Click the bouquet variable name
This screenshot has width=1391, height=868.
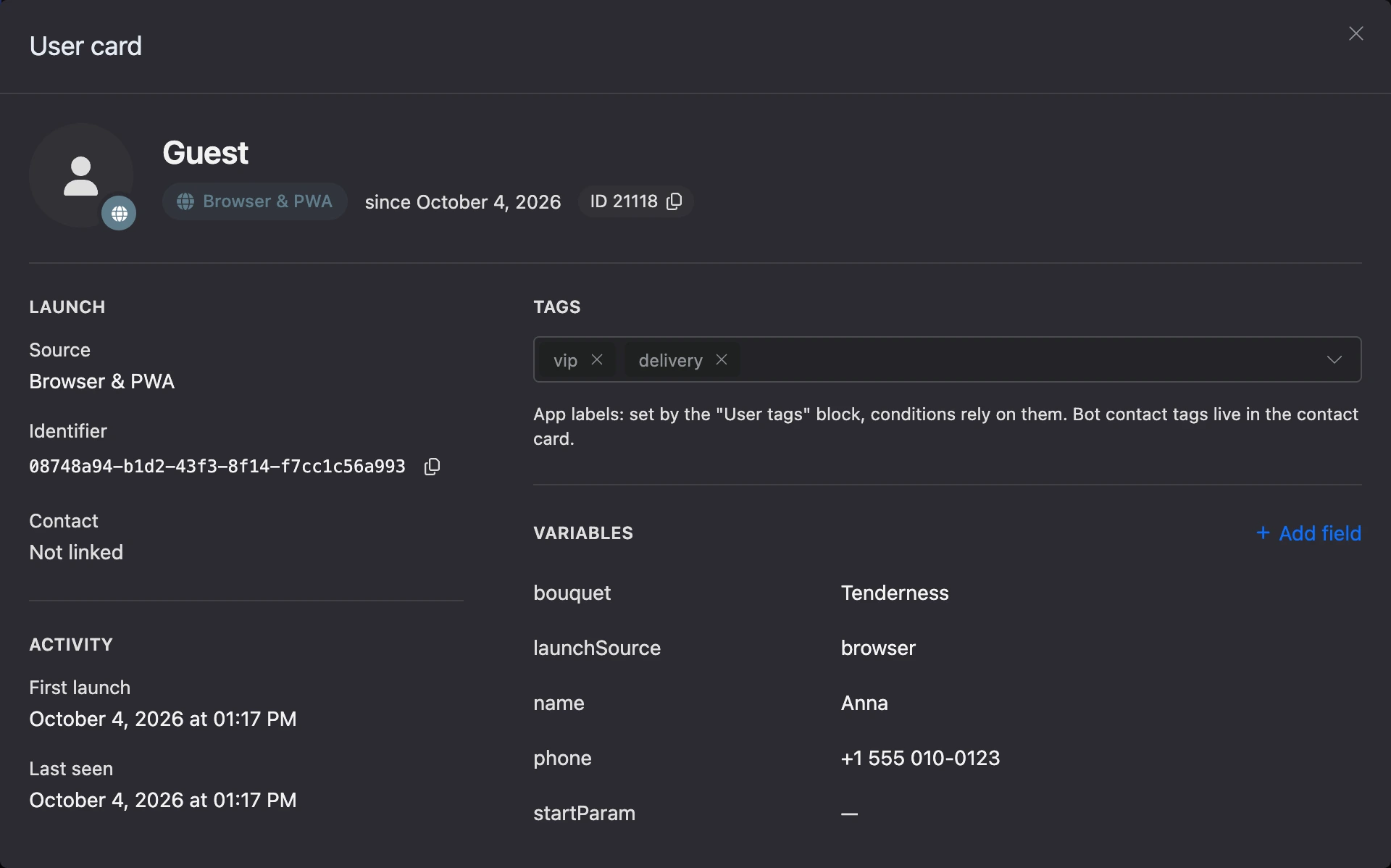(572, 593)
